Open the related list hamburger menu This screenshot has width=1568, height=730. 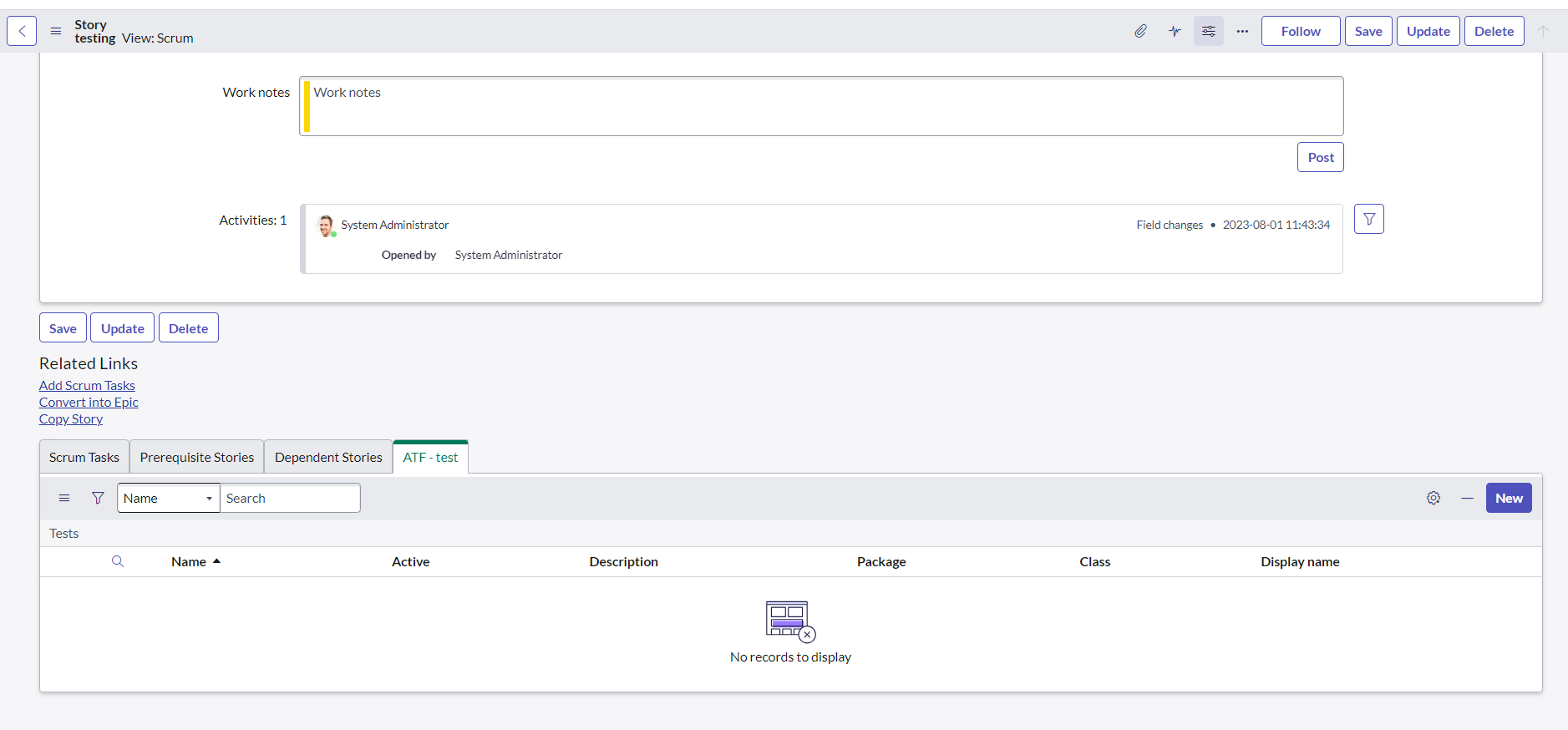tap(64, 498)
